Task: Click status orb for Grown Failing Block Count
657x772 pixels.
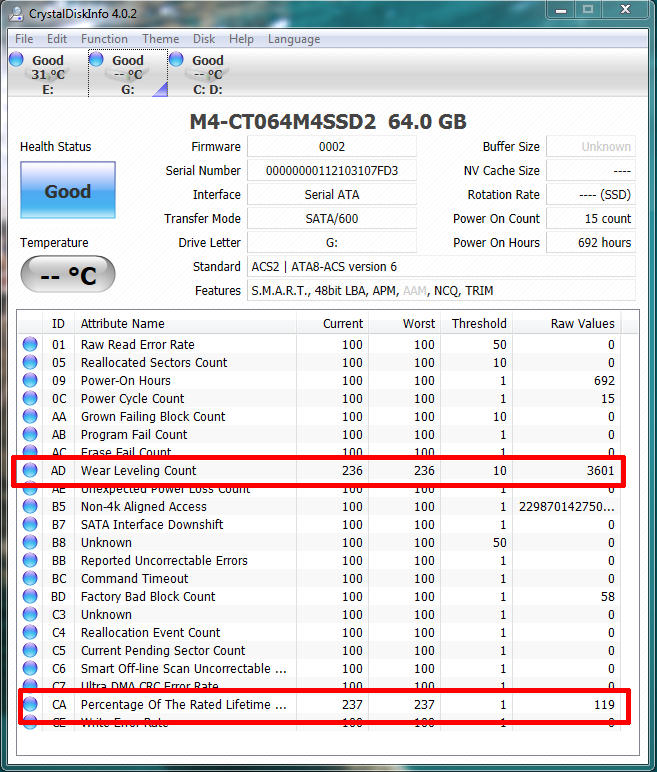Action: click(x=30, y=416)
